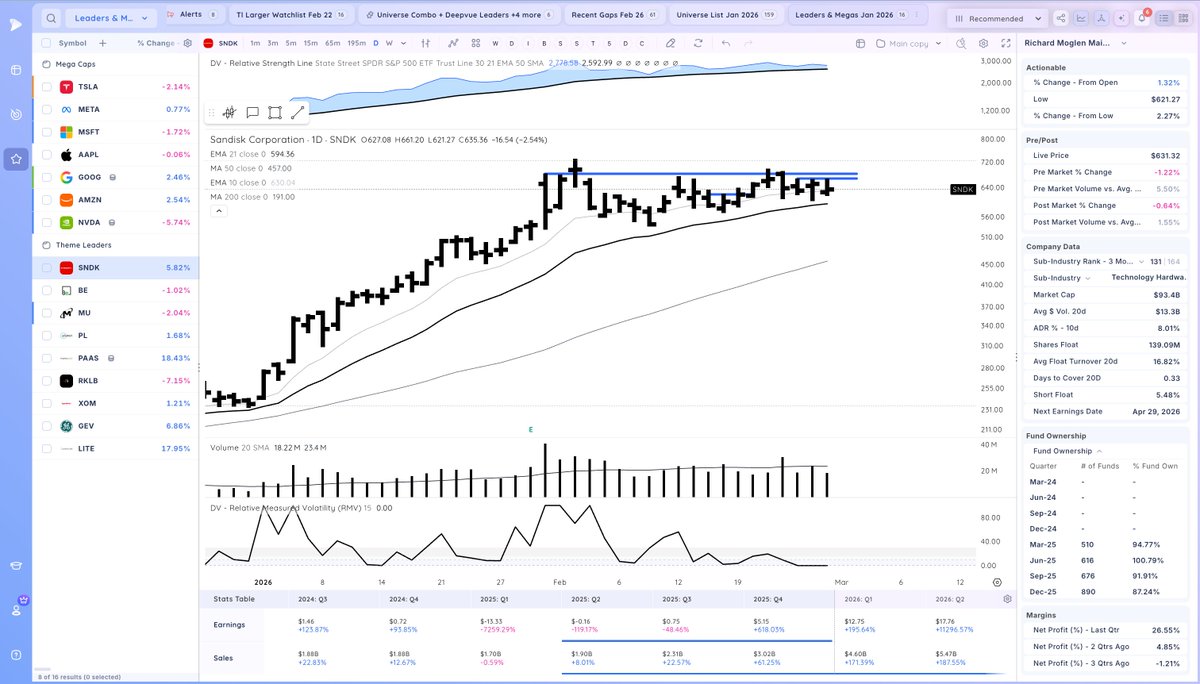Screen dimensions: 1200x684
Task: Click the chart layout panel icon beside Main copy
Action: 860,43
